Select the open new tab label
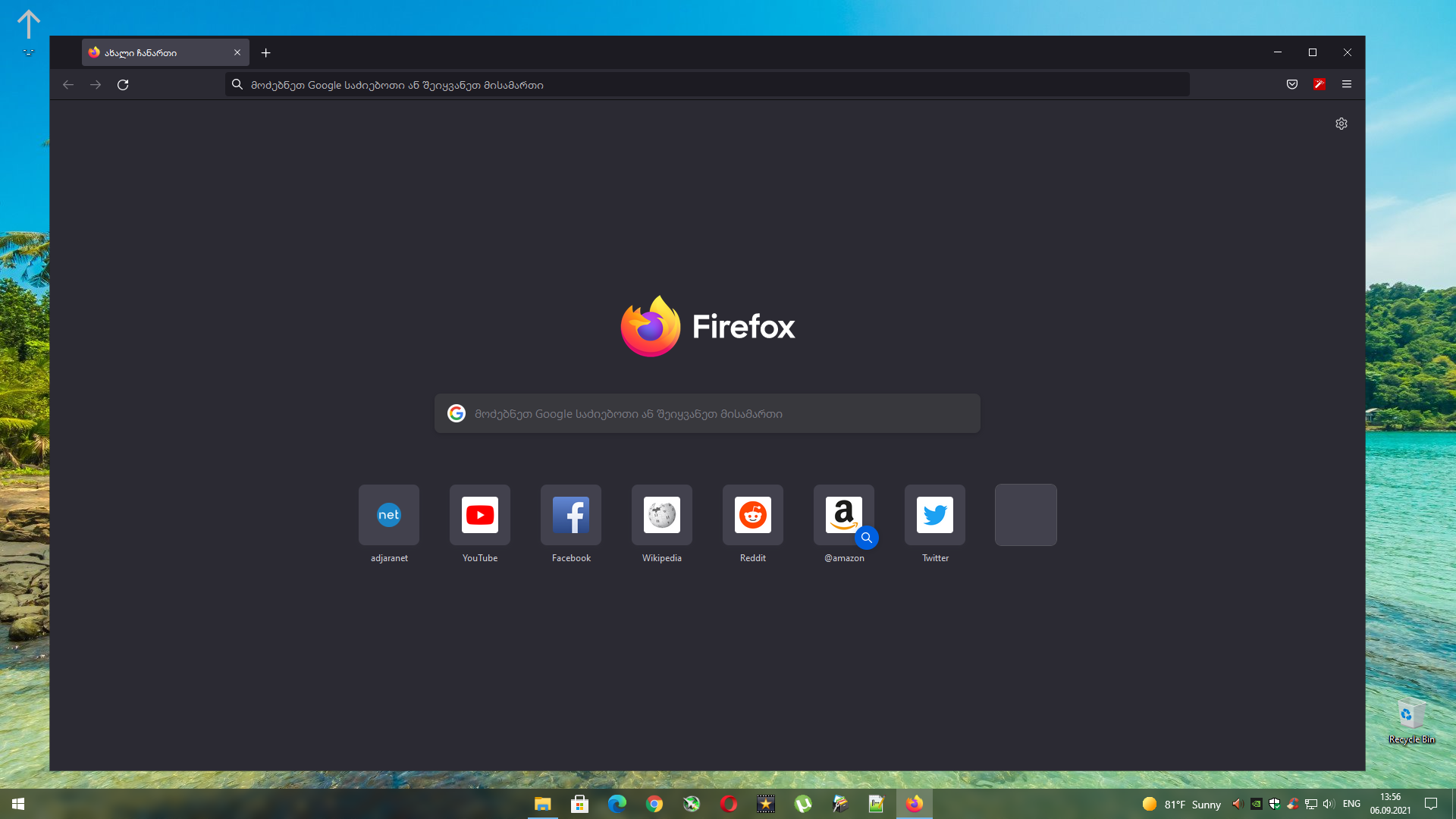 tap(152, 53)
